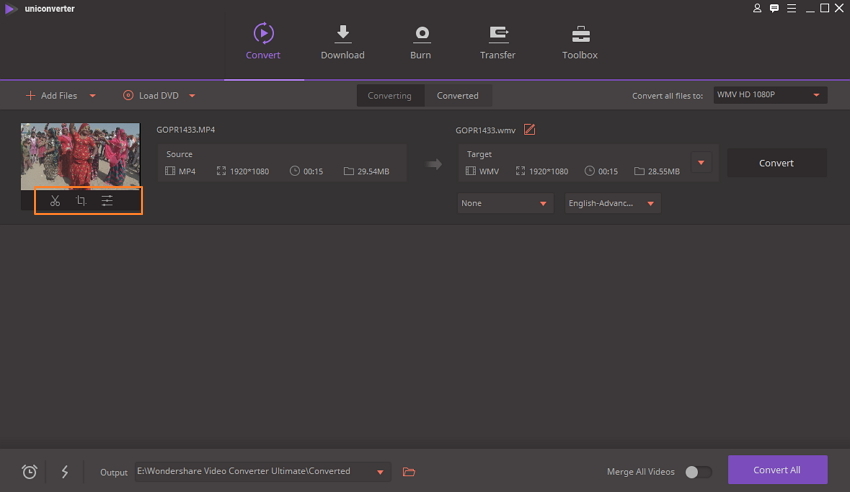Image resolution: width=850 pixels, height=492 pixels.
Task: Open the hamburger menu
Action: (x=791, y=8)
